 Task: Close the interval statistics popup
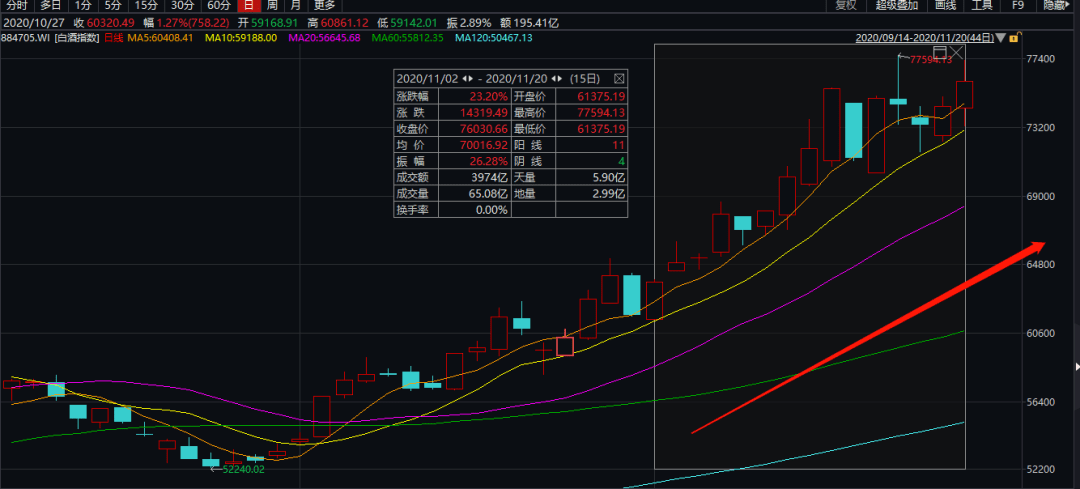[x=618, y=78]
